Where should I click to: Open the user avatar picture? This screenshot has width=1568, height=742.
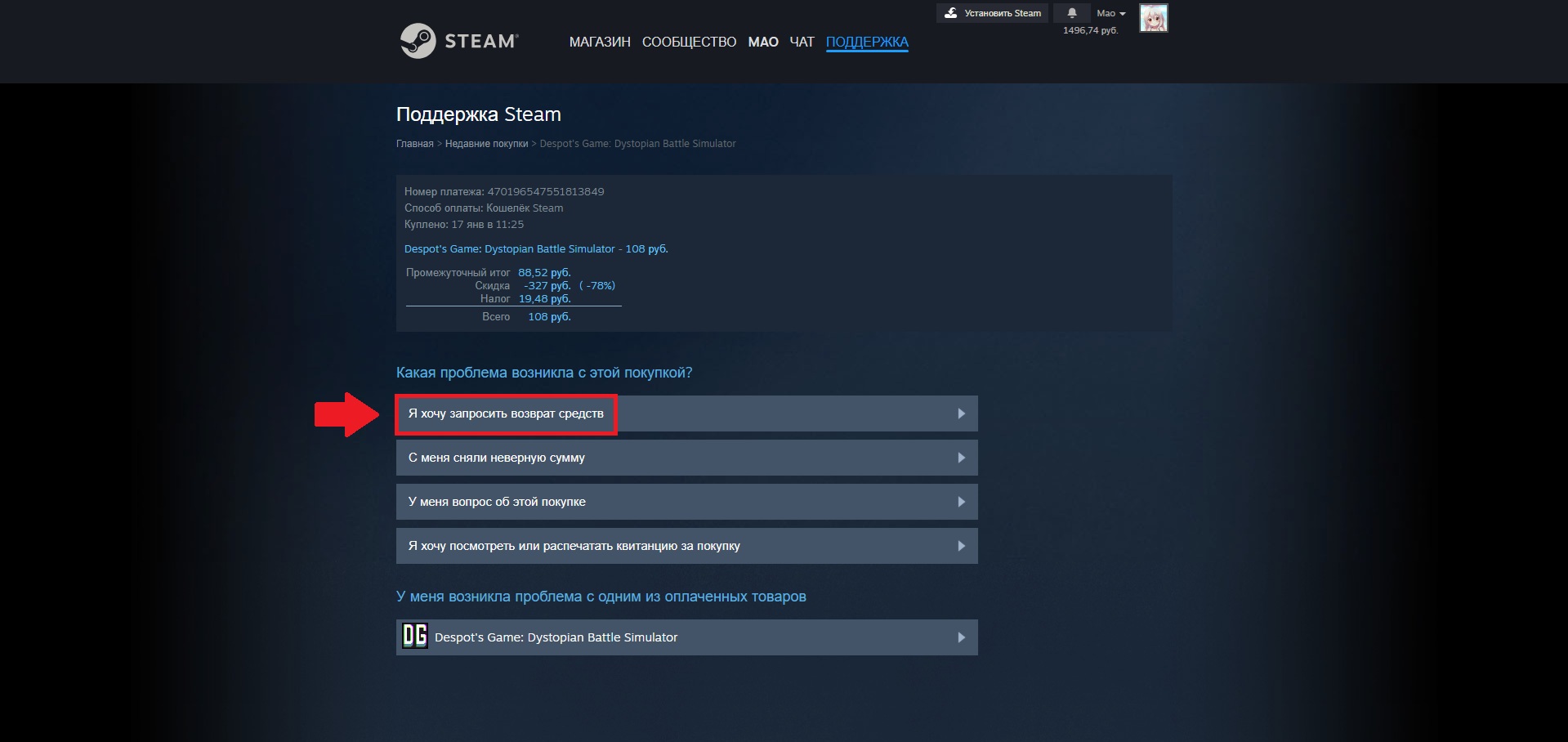[x=1154, y=18]
